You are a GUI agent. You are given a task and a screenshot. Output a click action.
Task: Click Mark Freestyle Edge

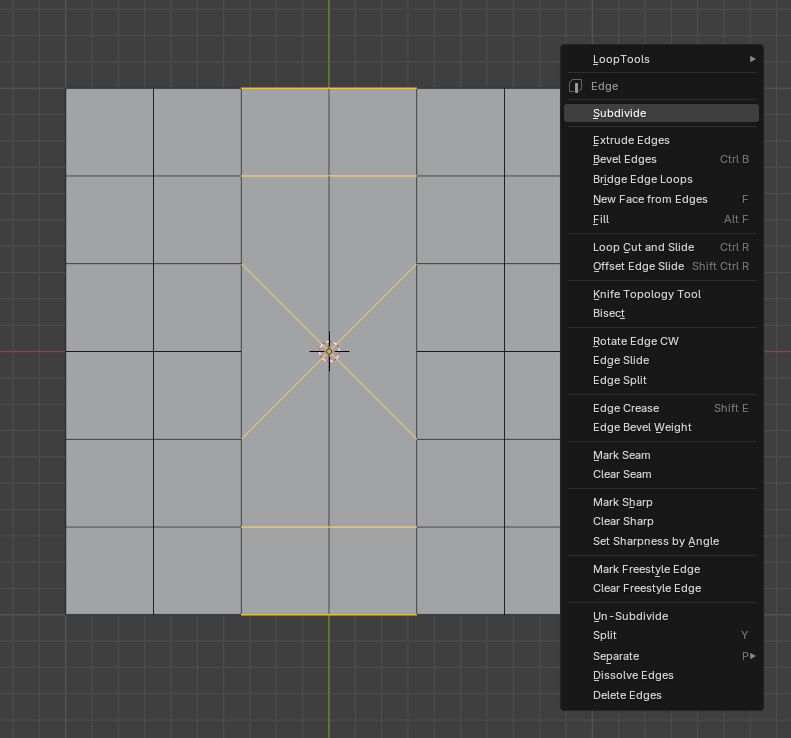(661, 570)
